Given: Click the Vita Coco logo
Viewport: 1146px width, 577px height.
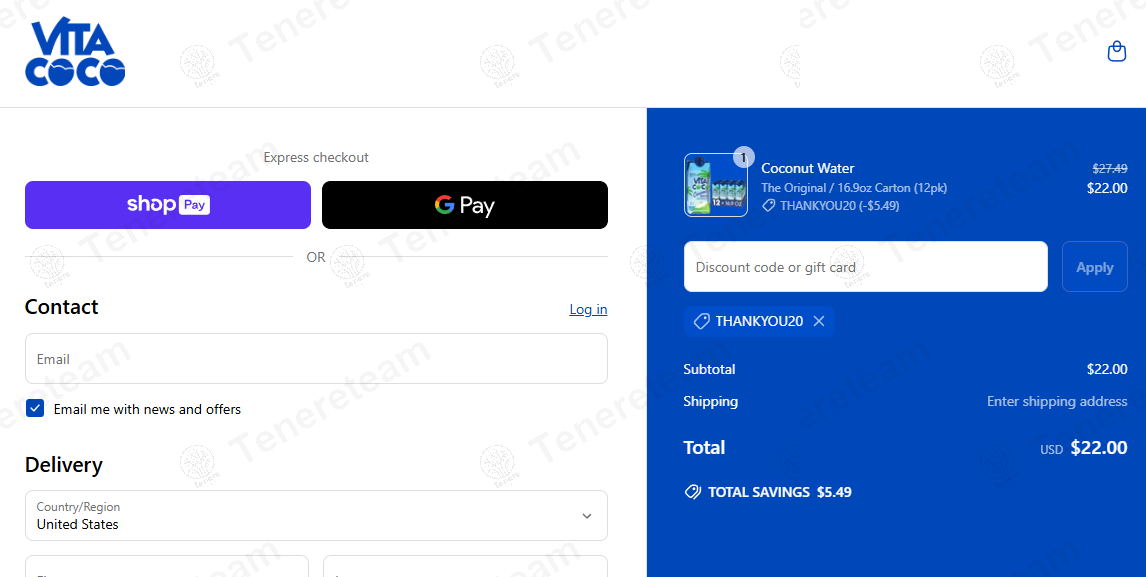Looking at the screenshot, I should point(75,52).
